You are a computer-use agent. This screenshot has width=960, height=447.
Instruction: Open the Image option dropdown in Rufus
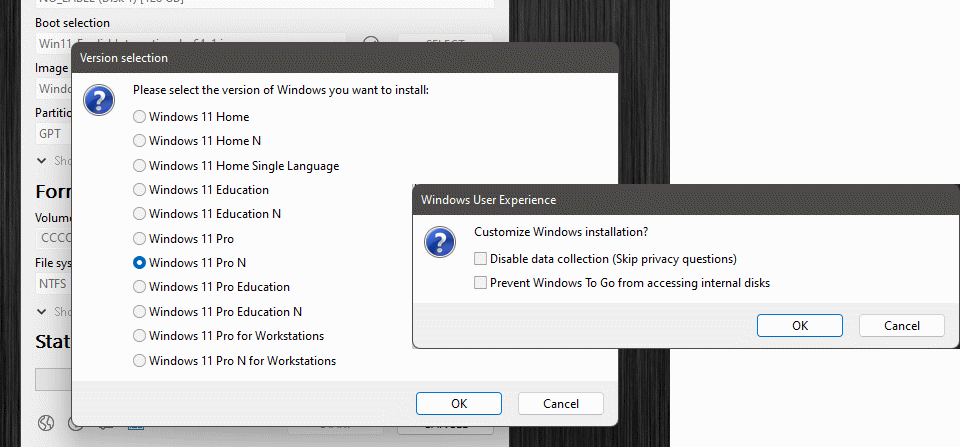pos(54,89)
